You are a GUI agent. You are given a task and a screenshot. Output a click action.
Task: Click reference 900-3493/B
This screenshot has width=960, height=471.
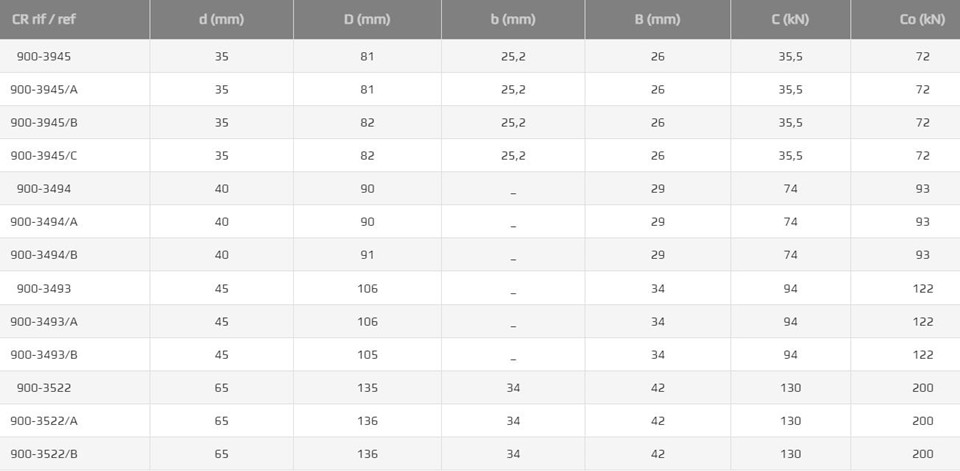[43, 355]
